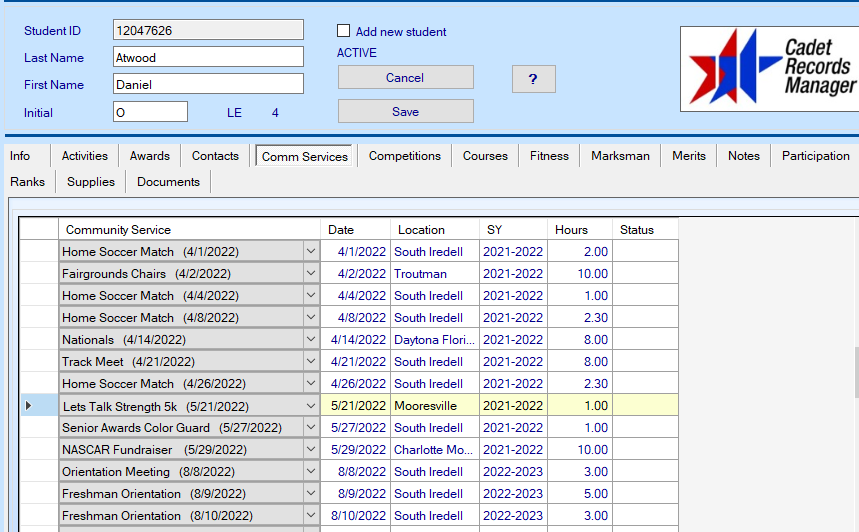Click the question mark help button
This screenshot has height=532, width=859.
(x=533, y=79)
